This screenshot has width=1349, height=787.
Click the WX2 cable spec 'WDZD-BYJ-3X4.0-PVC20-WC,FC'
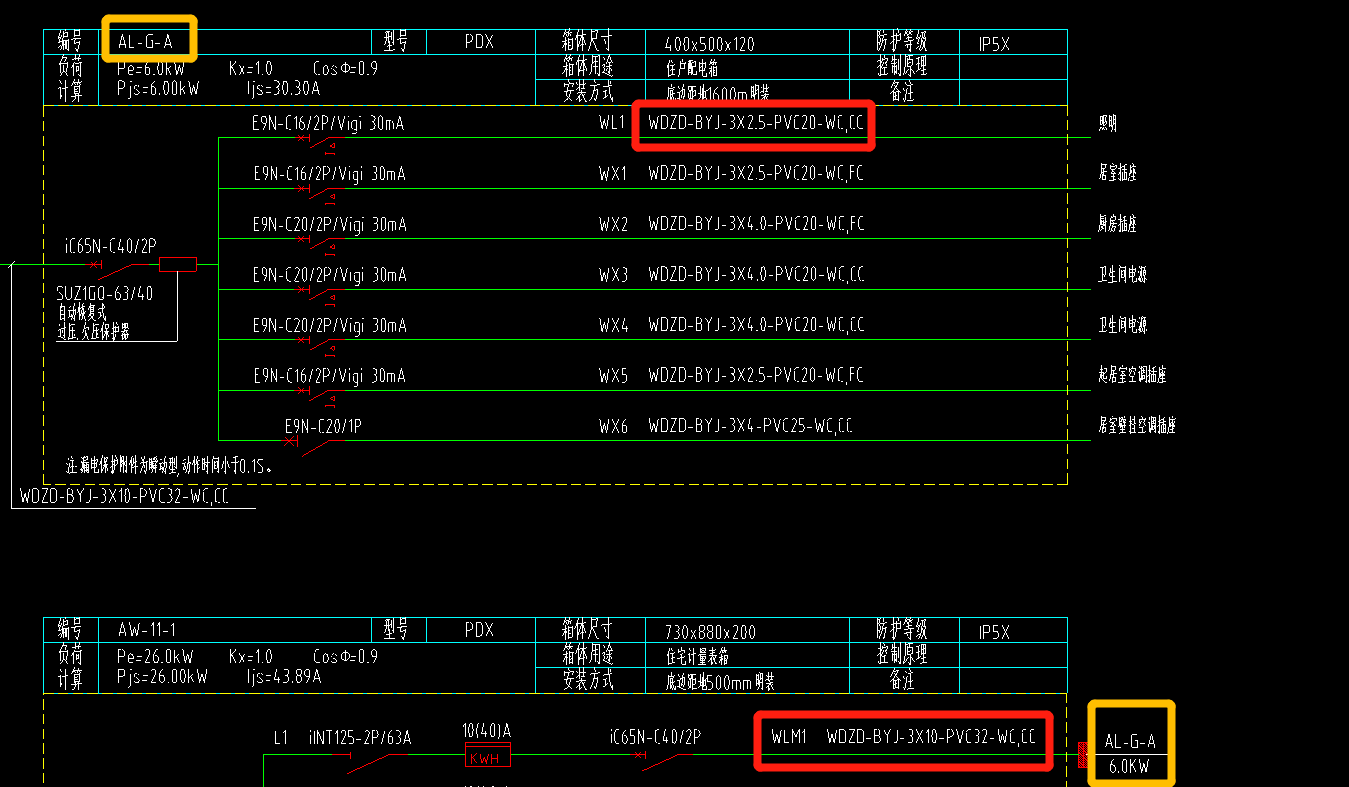pyautogui.click(x=756, y=225)
